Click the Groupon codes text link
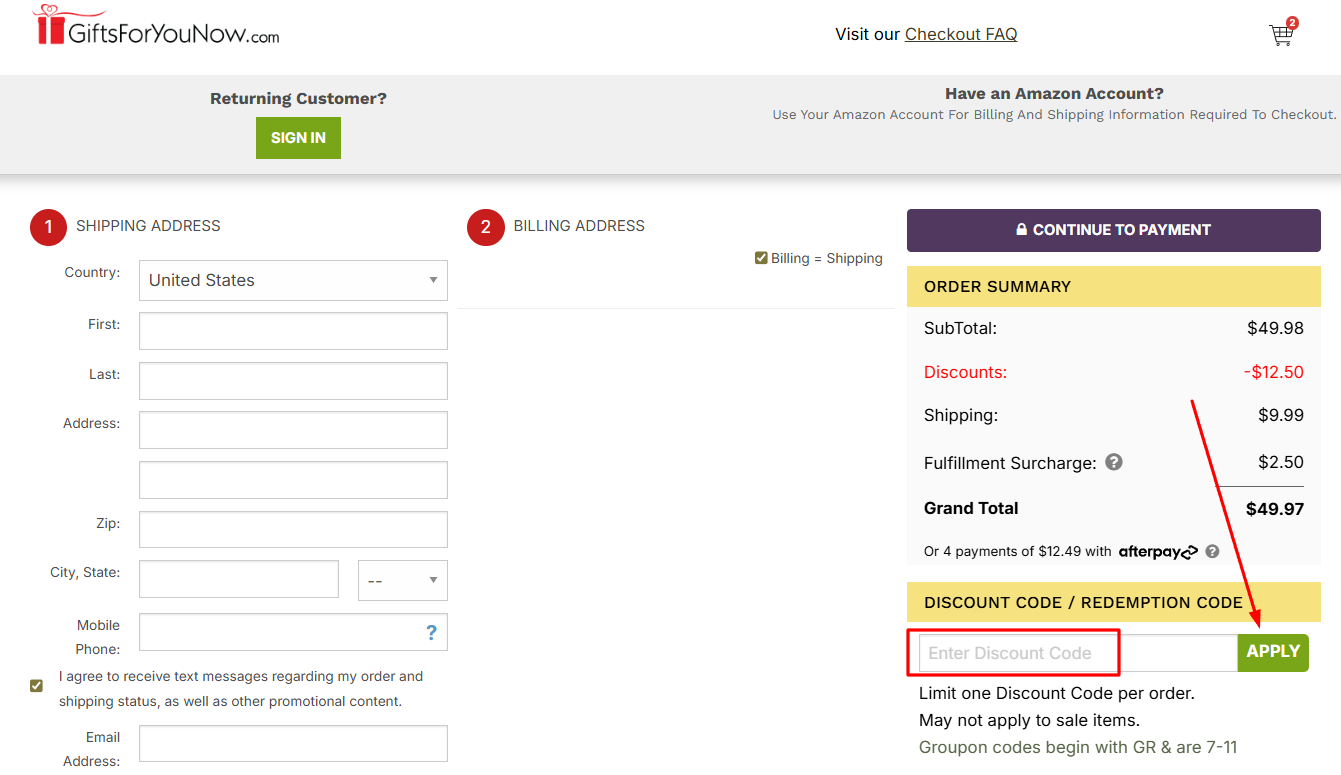Screen dimensions: 1341x775 (x=1078, y=747)
